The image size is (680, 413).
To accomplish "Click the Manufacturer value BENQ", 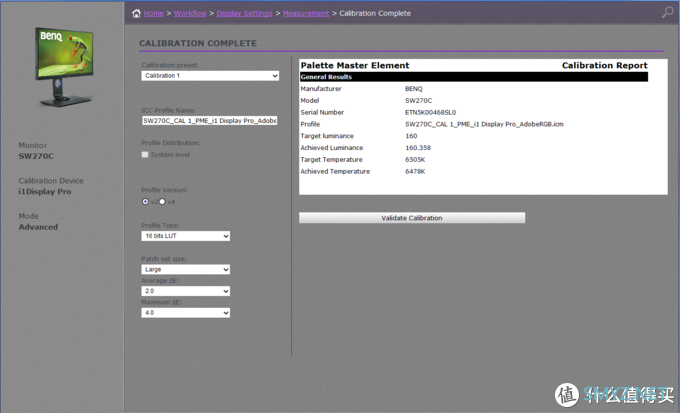I will click(413, 89).
